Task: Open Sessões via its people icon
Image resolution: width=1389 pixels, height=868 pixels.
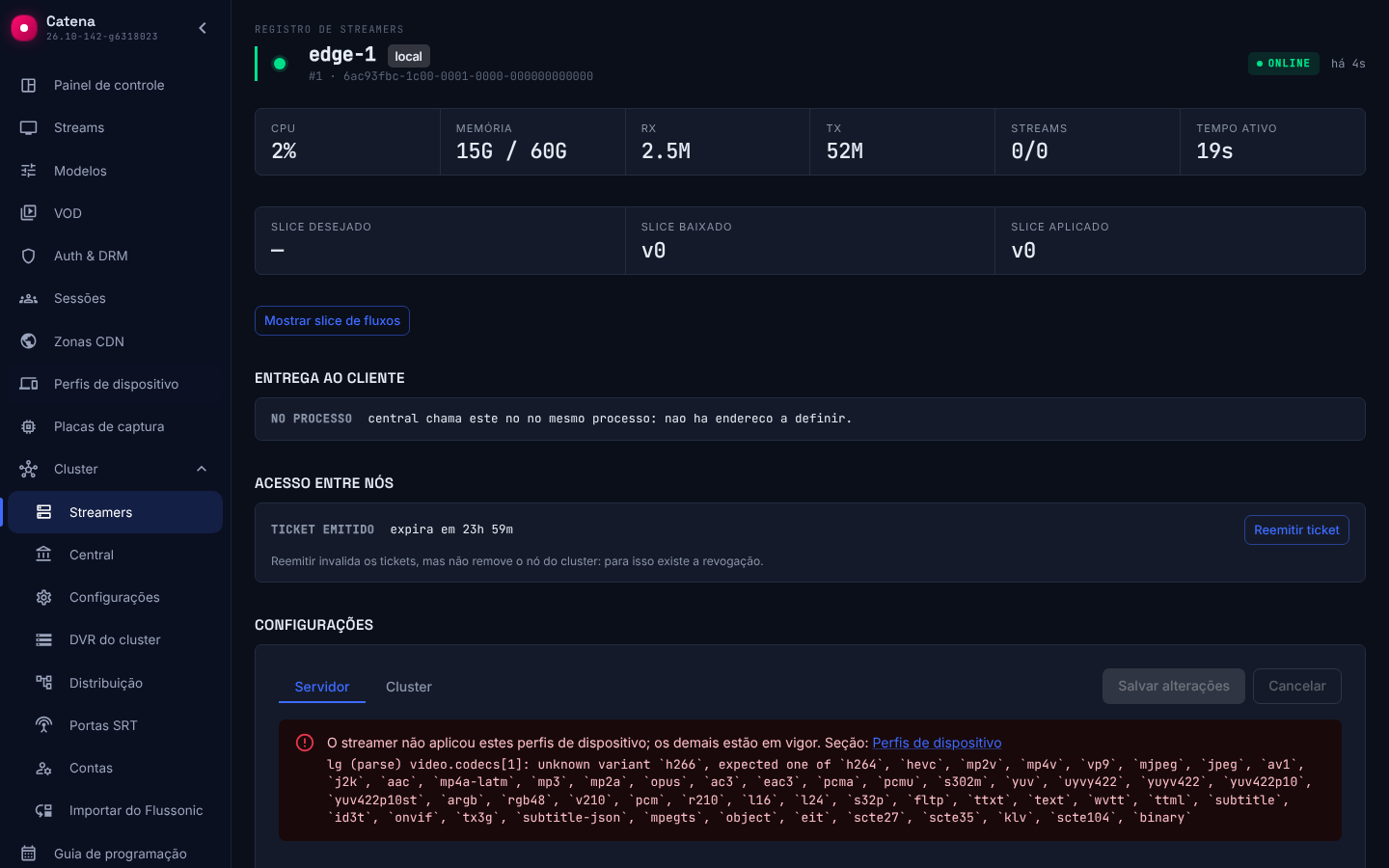Action: (29, 298)
